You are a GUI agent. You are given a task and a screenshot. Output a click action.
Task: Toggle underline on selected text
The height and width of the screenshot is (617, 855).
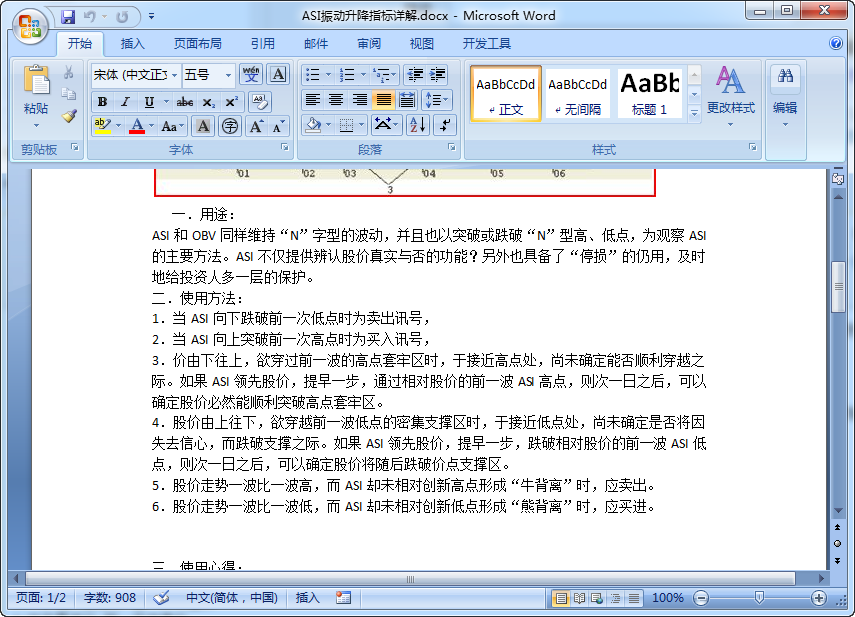click(x=148, y=102)
